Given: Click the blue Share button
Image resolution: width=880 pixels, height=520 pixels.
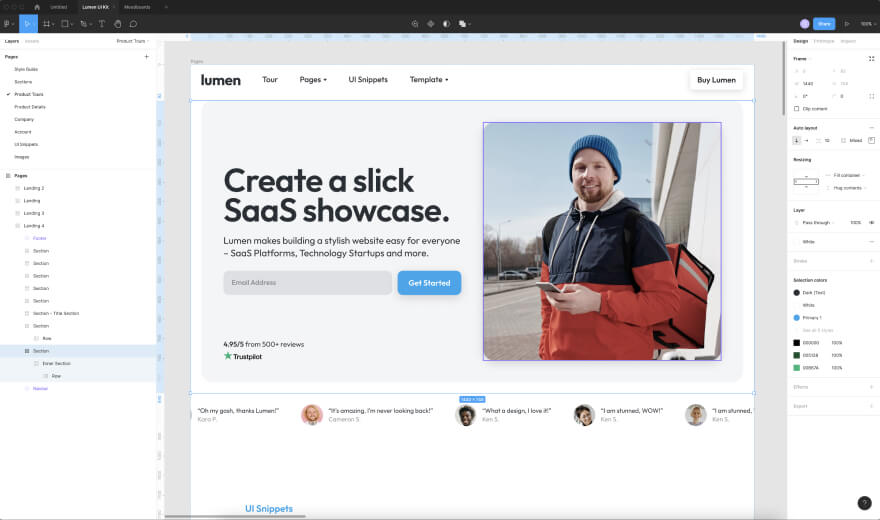Looking at the screenshot, I should (823, 23).
